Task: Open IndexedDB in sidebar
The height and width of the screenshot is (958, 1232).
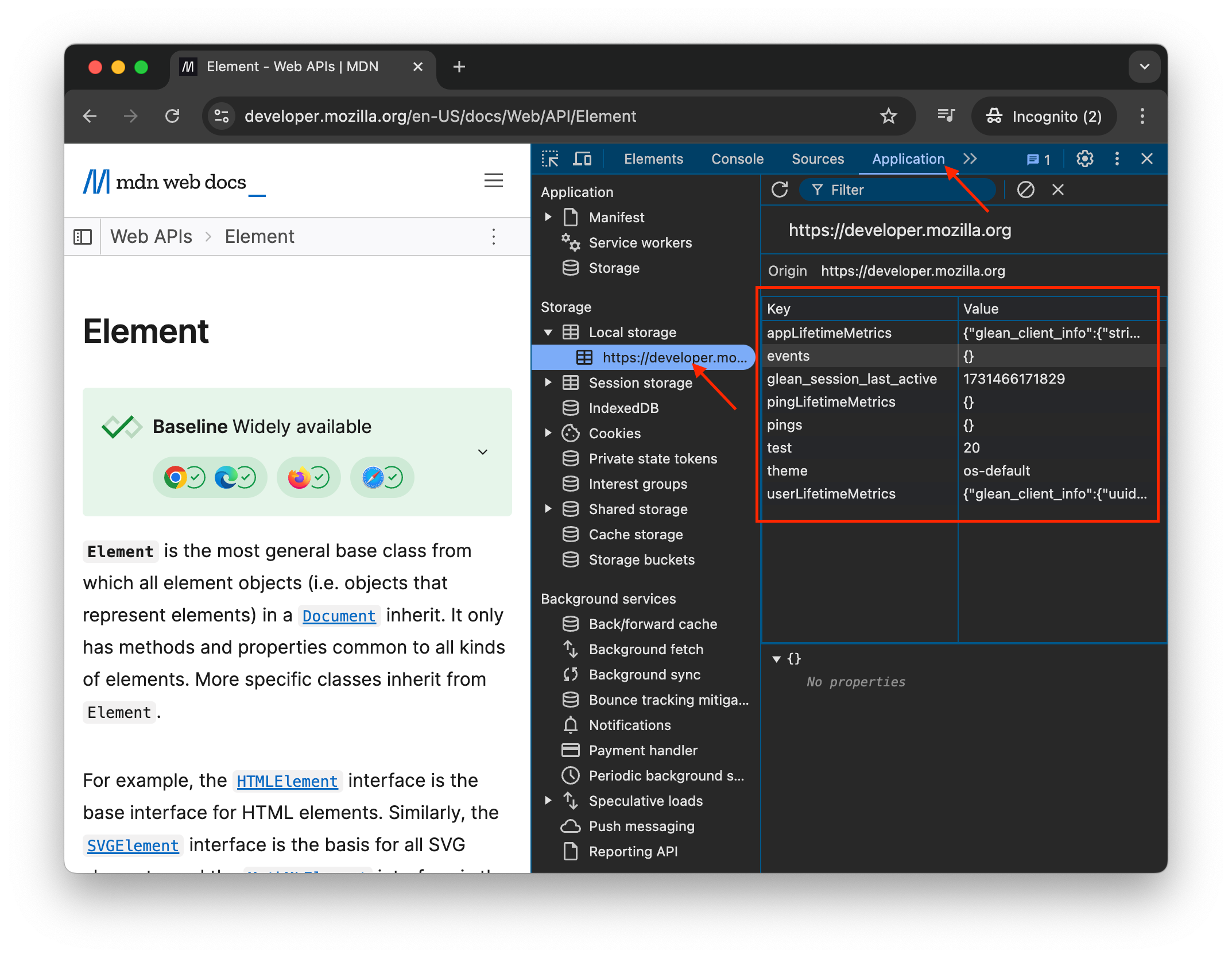Action: [x=623, y=408]
